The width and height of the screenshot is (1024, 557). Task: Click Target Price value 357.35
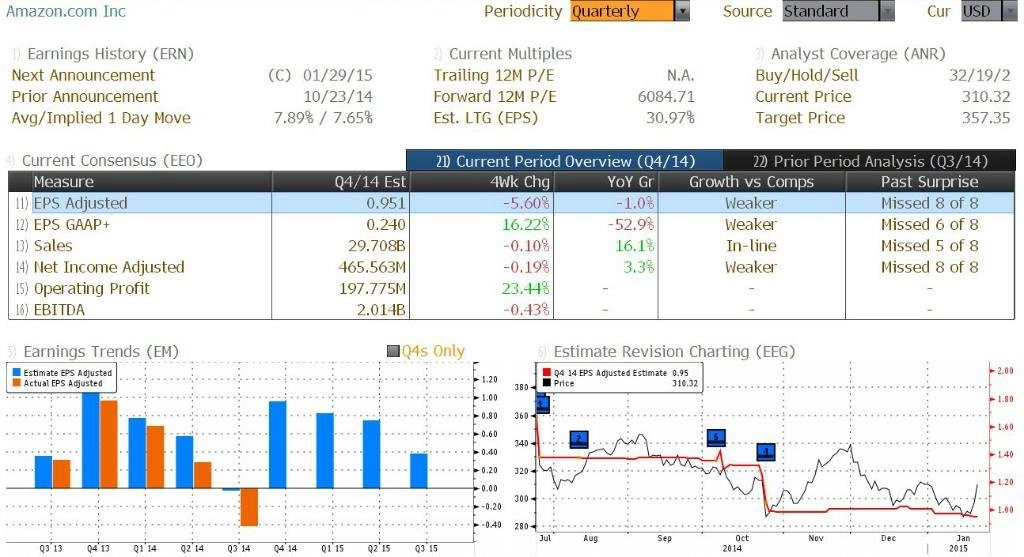coord(986,118)
